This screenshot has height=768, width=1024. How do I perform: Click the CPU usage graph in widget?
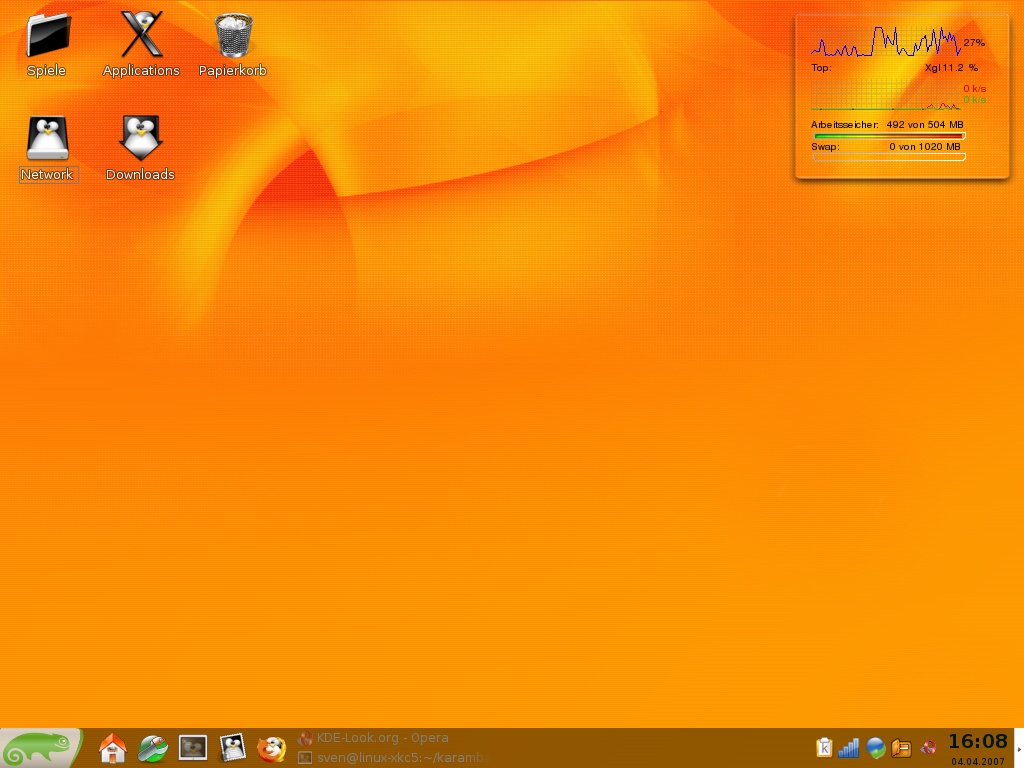885,41
